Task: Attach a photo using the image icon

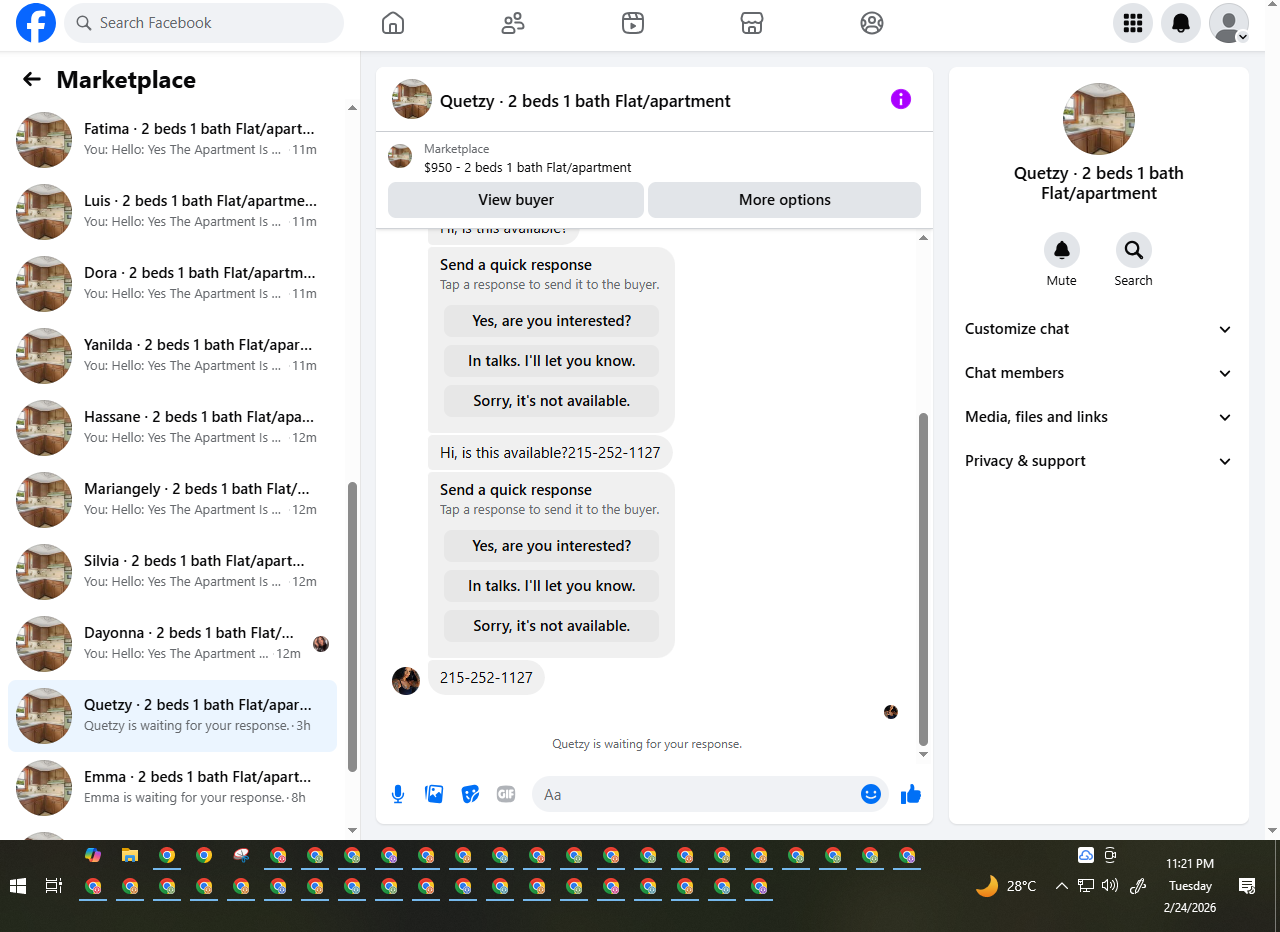Action: pos(434,794)
